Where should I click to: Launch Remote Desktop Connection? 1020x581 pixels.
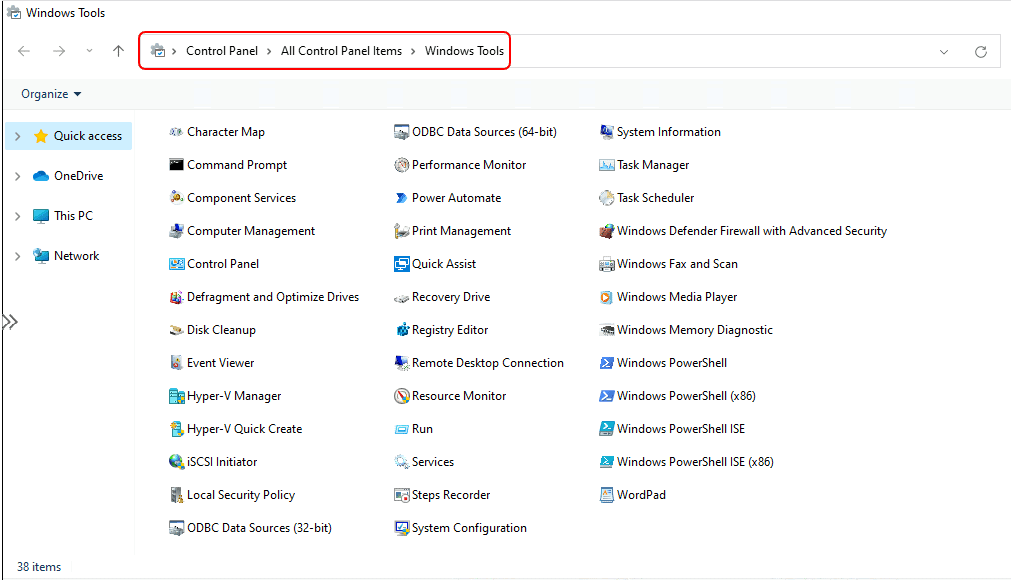487,362
